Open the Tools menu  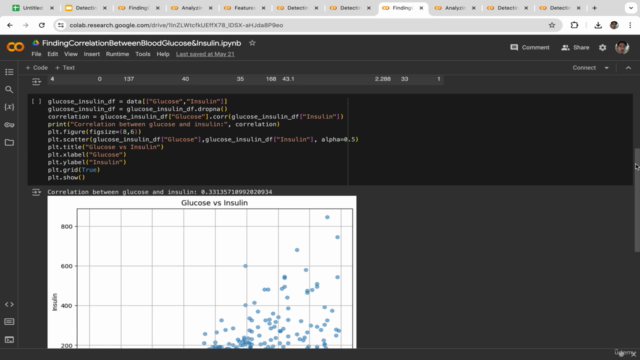tap(143, 54)
